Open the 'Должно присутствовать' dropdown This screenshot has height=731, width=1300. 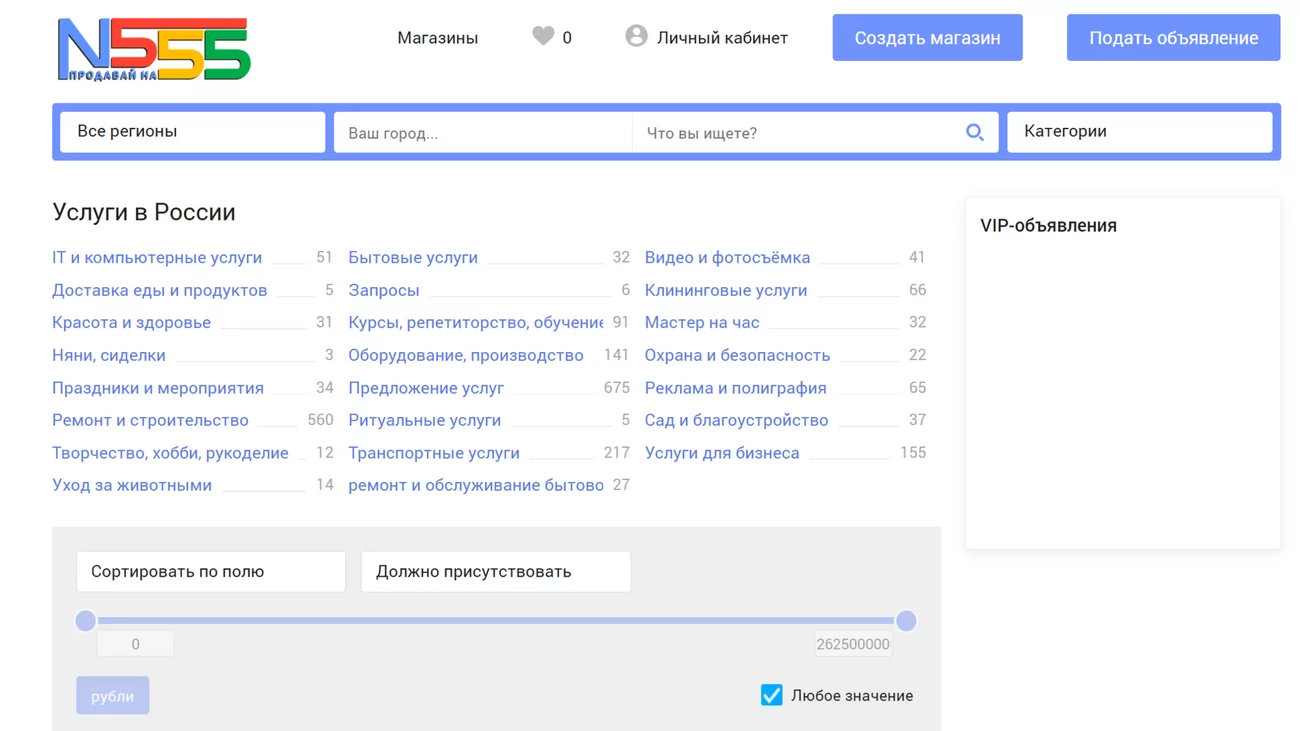[x=495, y=572]
